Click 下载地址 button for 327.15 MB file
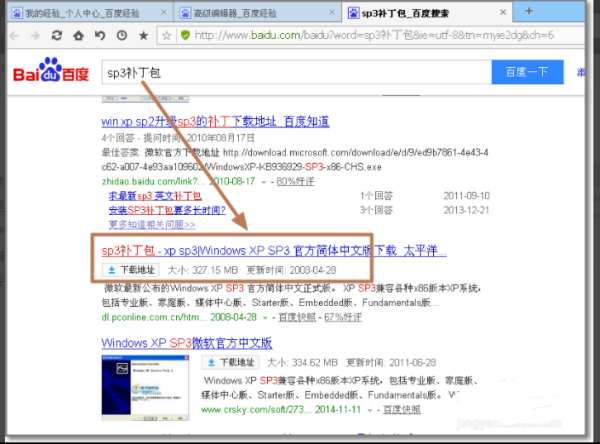Image resolution: width=600 pixels, height=444 pixels. click(131, 270)
